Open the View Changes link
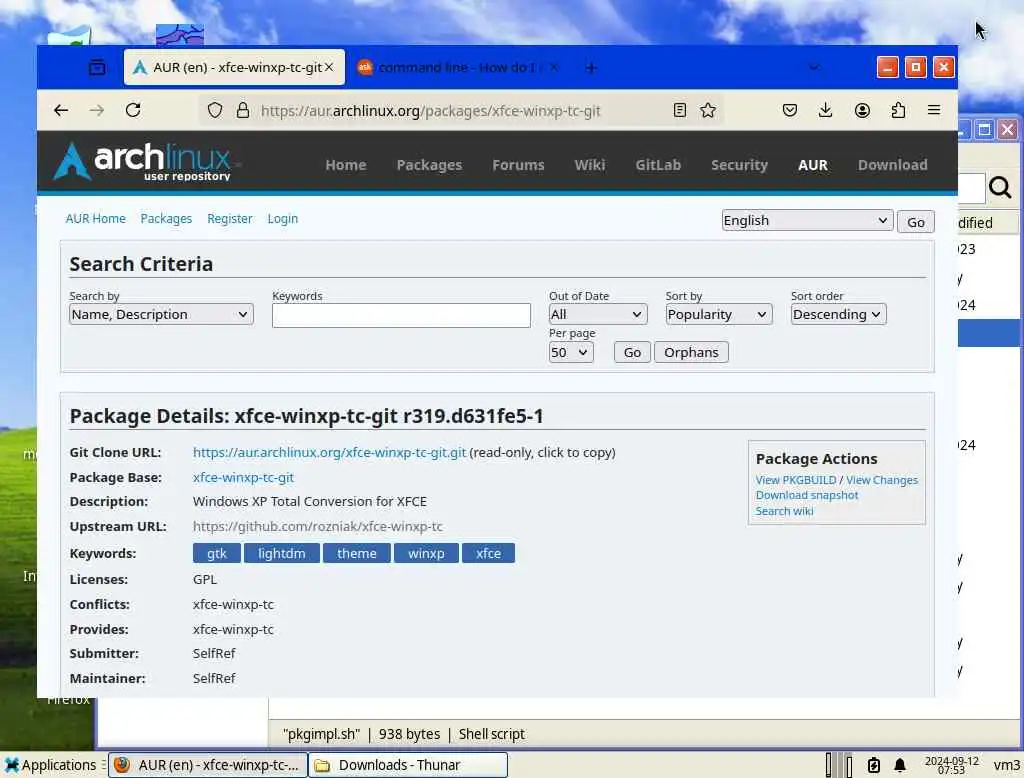Viewport: 1024px width, 778px height. (882, 480)
